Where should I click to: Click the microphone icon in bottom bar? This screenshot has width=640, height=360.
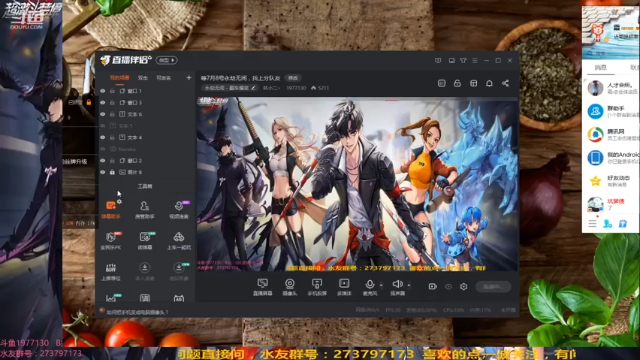coord(370,285)
